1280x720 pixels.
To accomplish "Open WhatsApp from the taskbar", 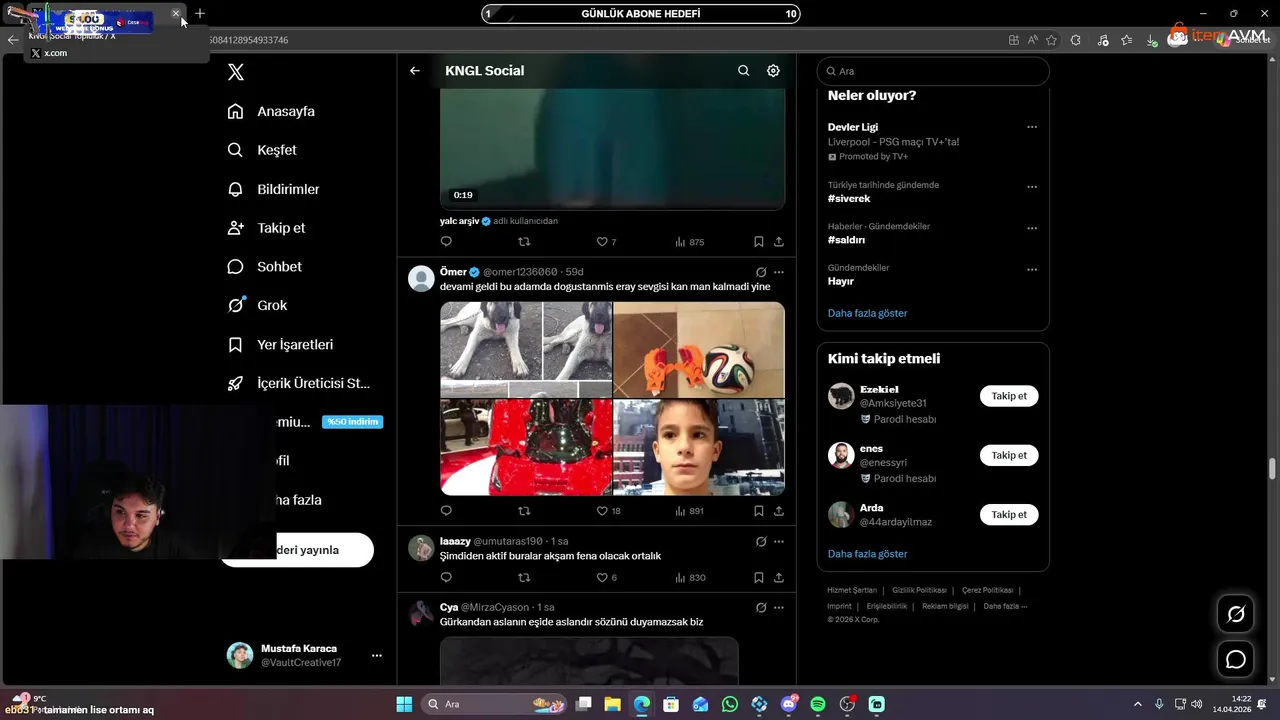I will pyautogui.click(x=730, y=704).
